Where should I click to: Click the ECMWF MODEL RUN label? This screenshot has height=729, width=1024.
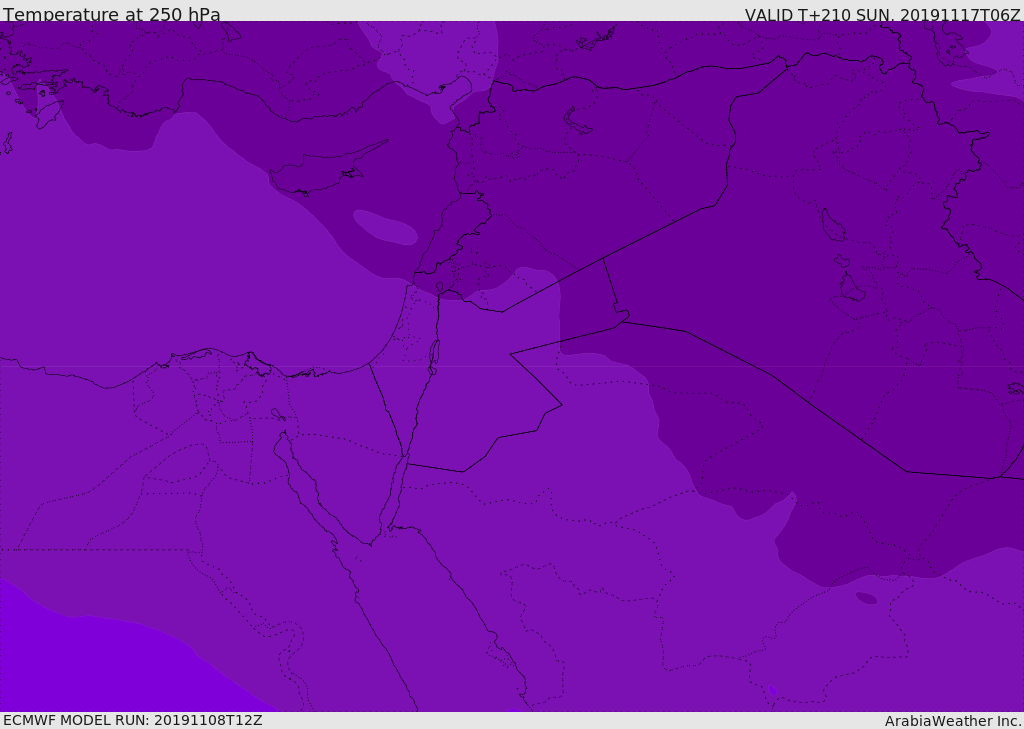pos(132,720)
